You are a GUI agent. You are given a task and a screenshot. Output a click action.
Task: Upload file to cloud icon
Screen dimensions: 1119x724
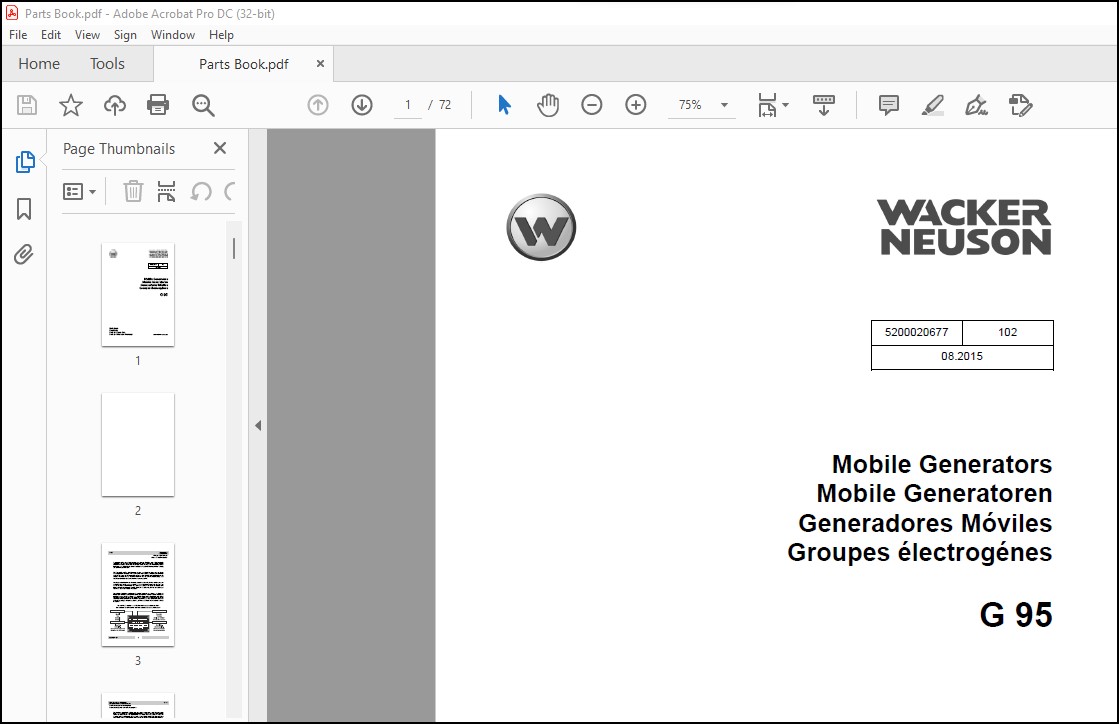point(114,105)
